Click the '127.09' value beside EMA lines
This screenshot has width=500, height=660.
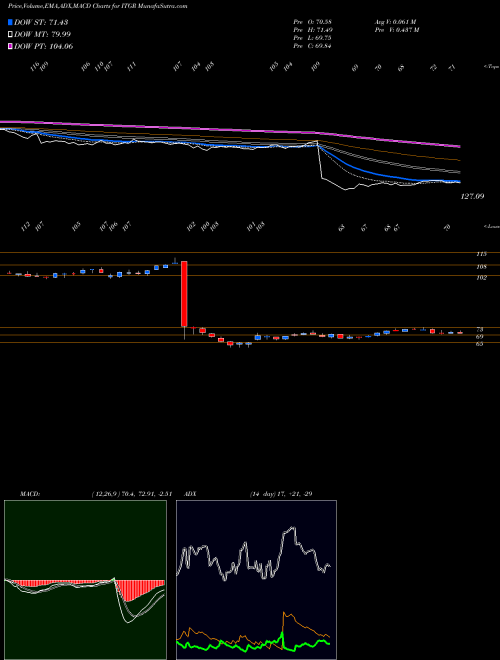tap(473, 197)
